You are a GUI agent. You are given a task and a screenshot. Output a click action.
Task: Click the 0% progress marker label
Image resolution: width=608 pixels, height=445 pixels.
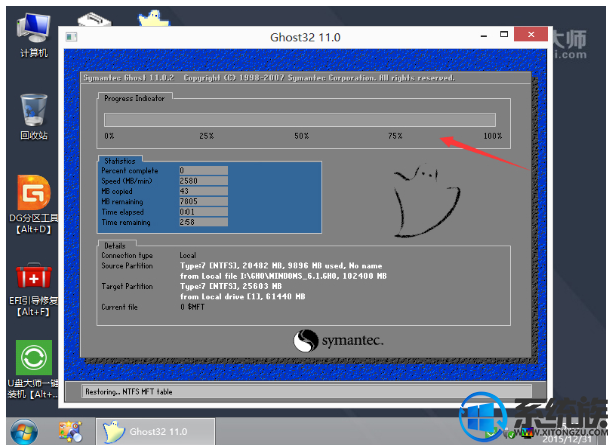[109, 136]
